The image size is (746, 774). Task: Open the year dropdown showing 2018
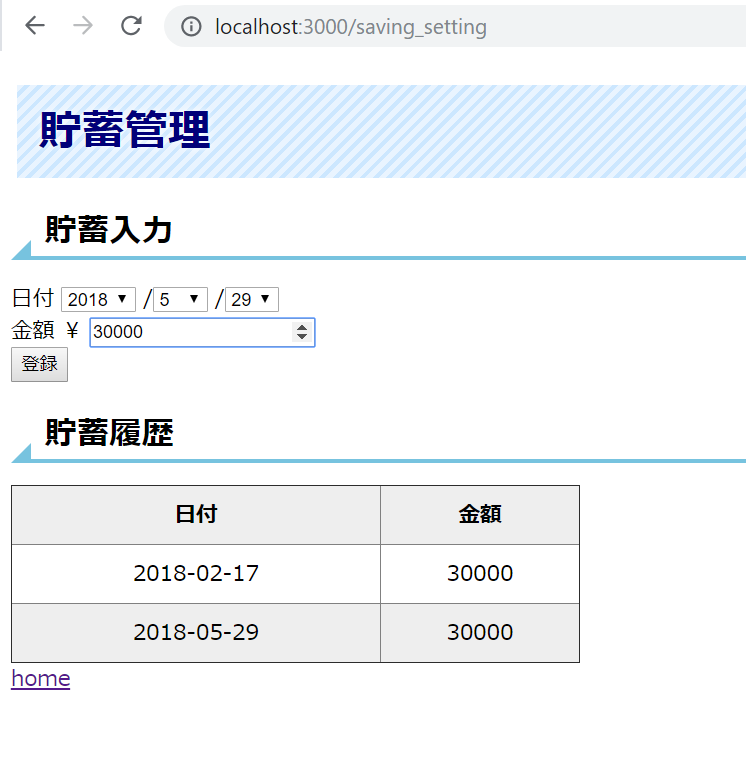coord(98,300)
